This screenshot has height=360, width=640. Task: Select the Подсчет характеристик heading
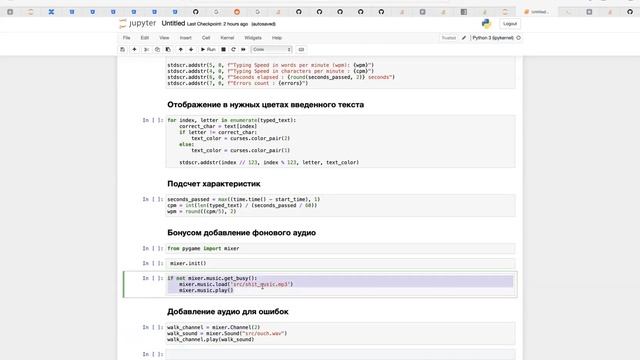[213, 184]
